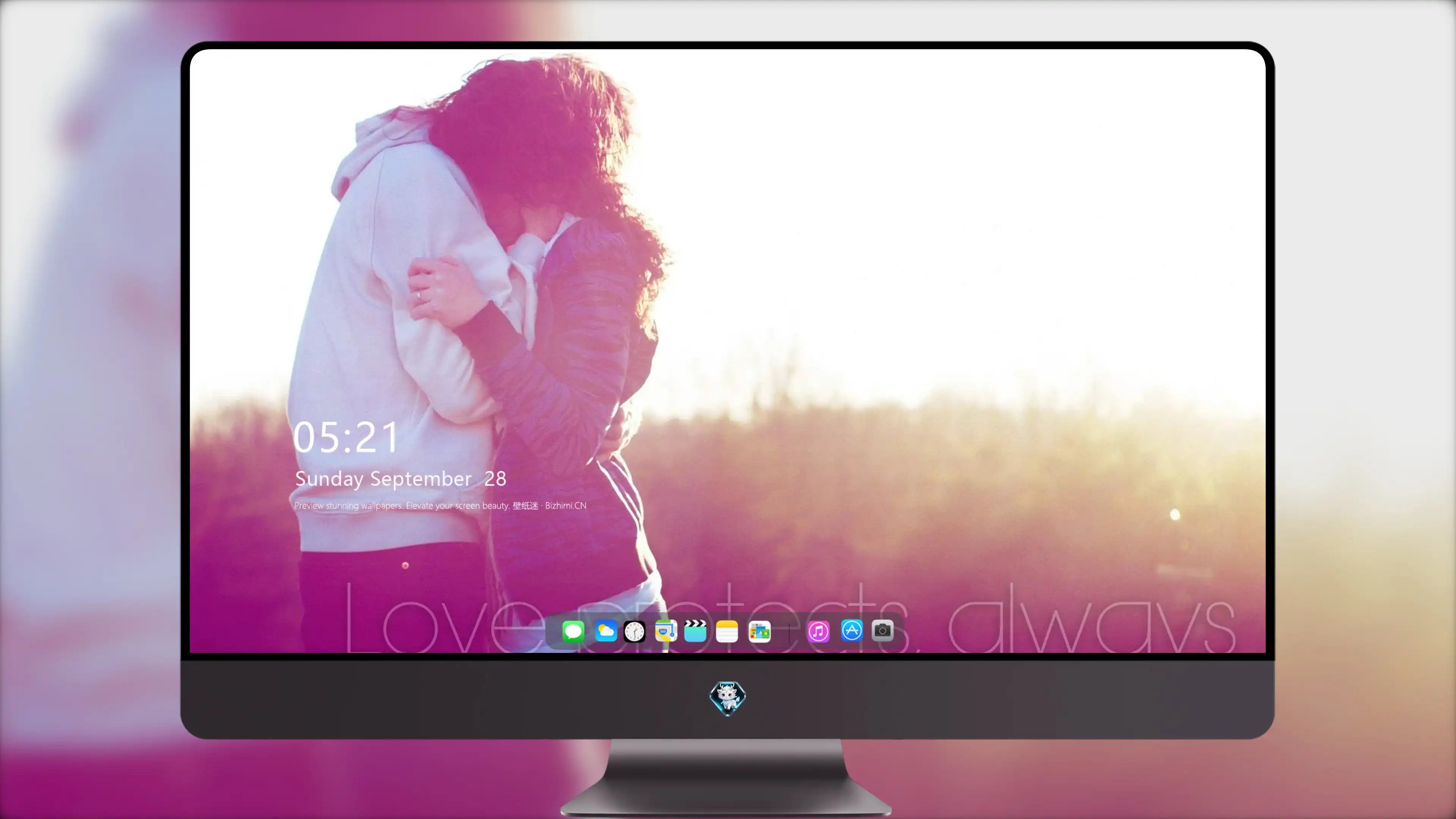Click the dragon mascot logo on monitor chin
The height and width of the screenshot is (819, 1456).
point(728,698)
